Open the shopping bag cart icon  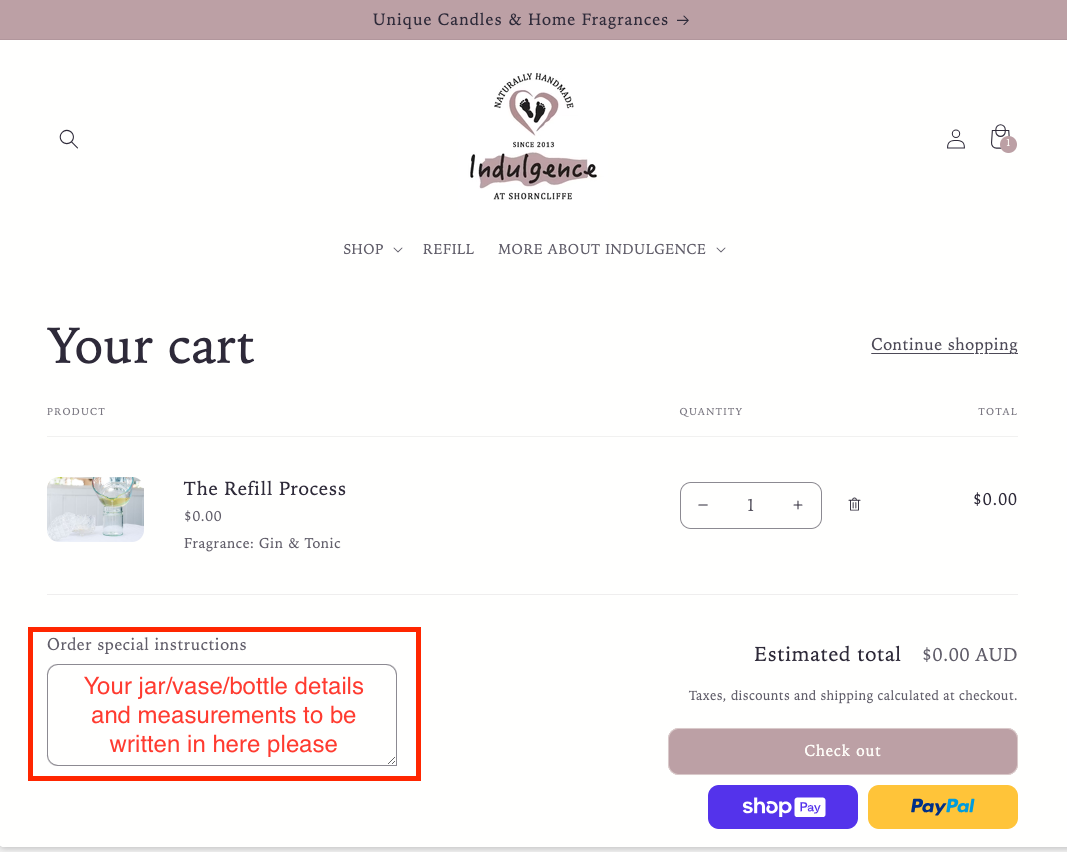[x=1000, y=138]
